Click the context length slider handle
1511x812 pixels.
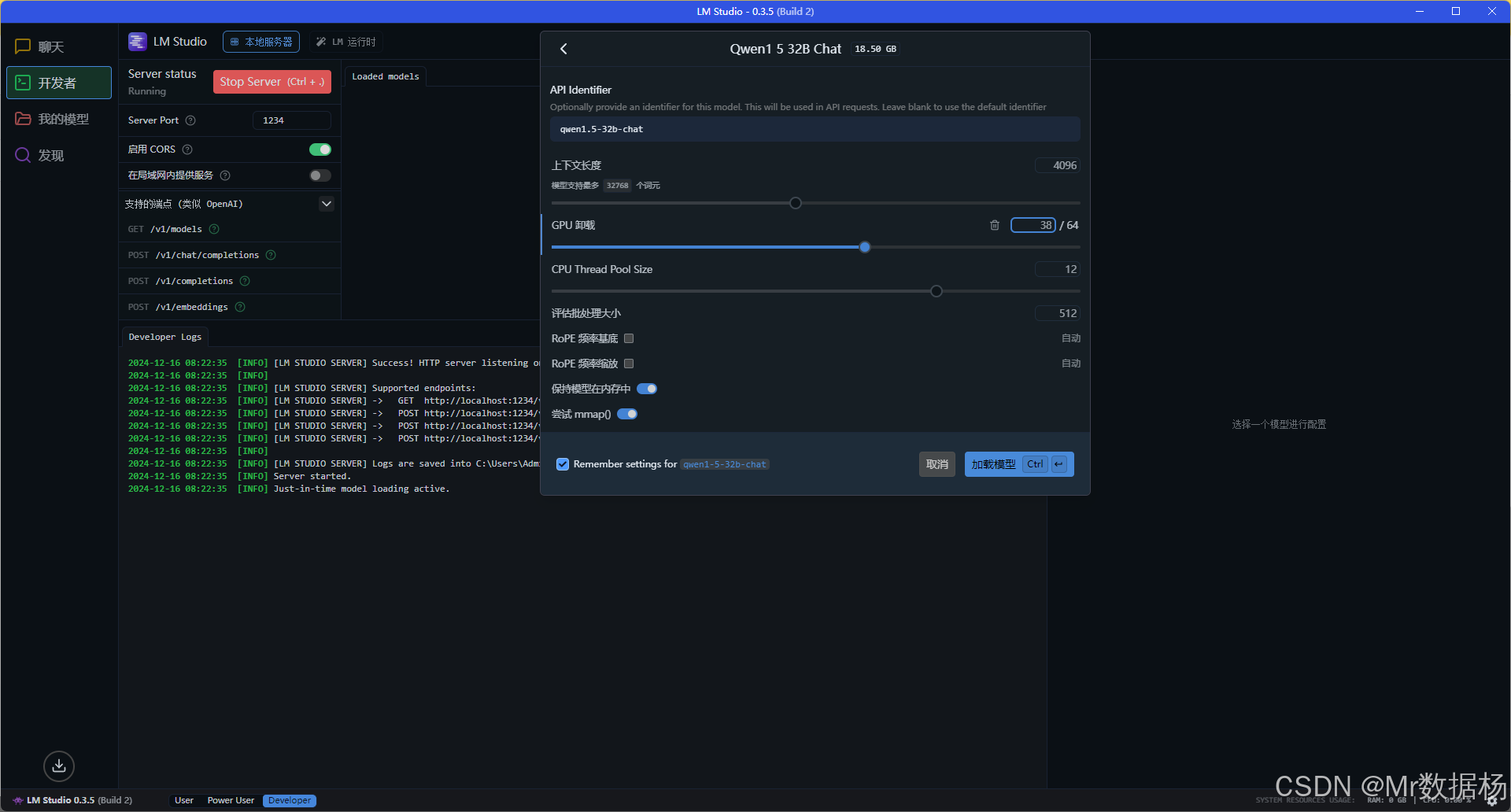pyautogui.click(x=796, y=203)
